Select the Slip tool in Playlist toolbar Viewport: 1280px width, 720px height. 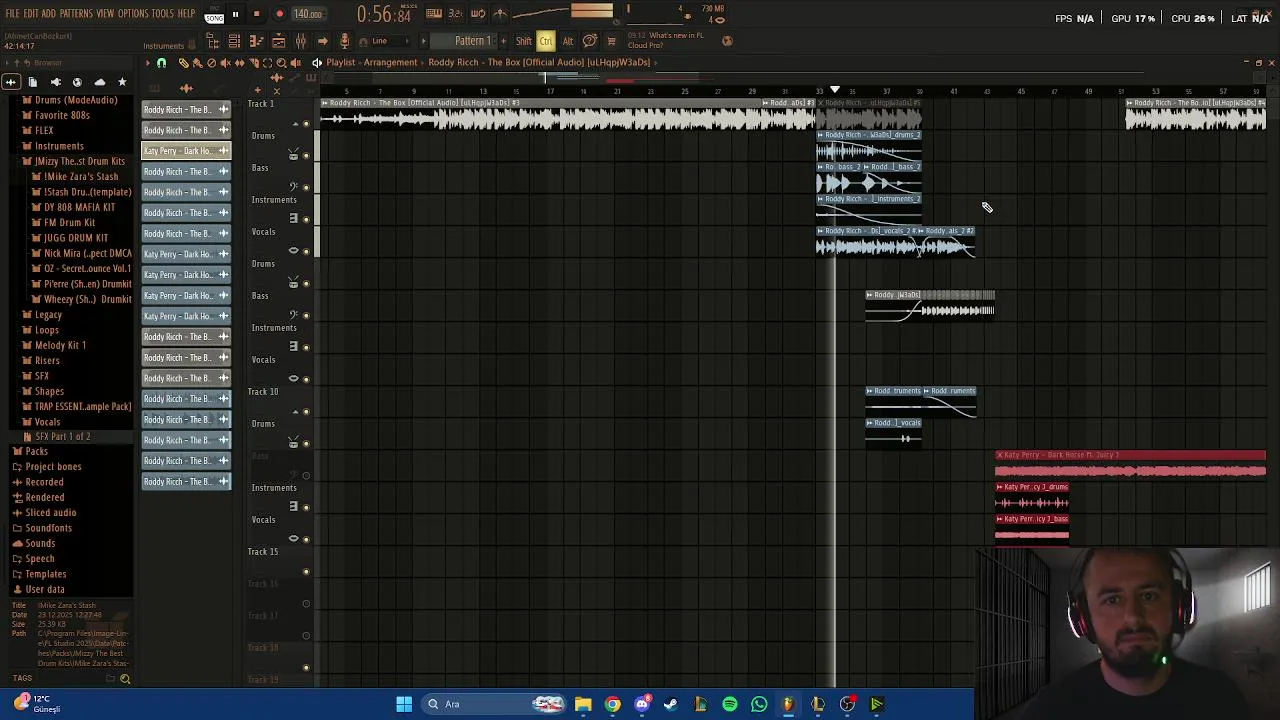point(239,63)
